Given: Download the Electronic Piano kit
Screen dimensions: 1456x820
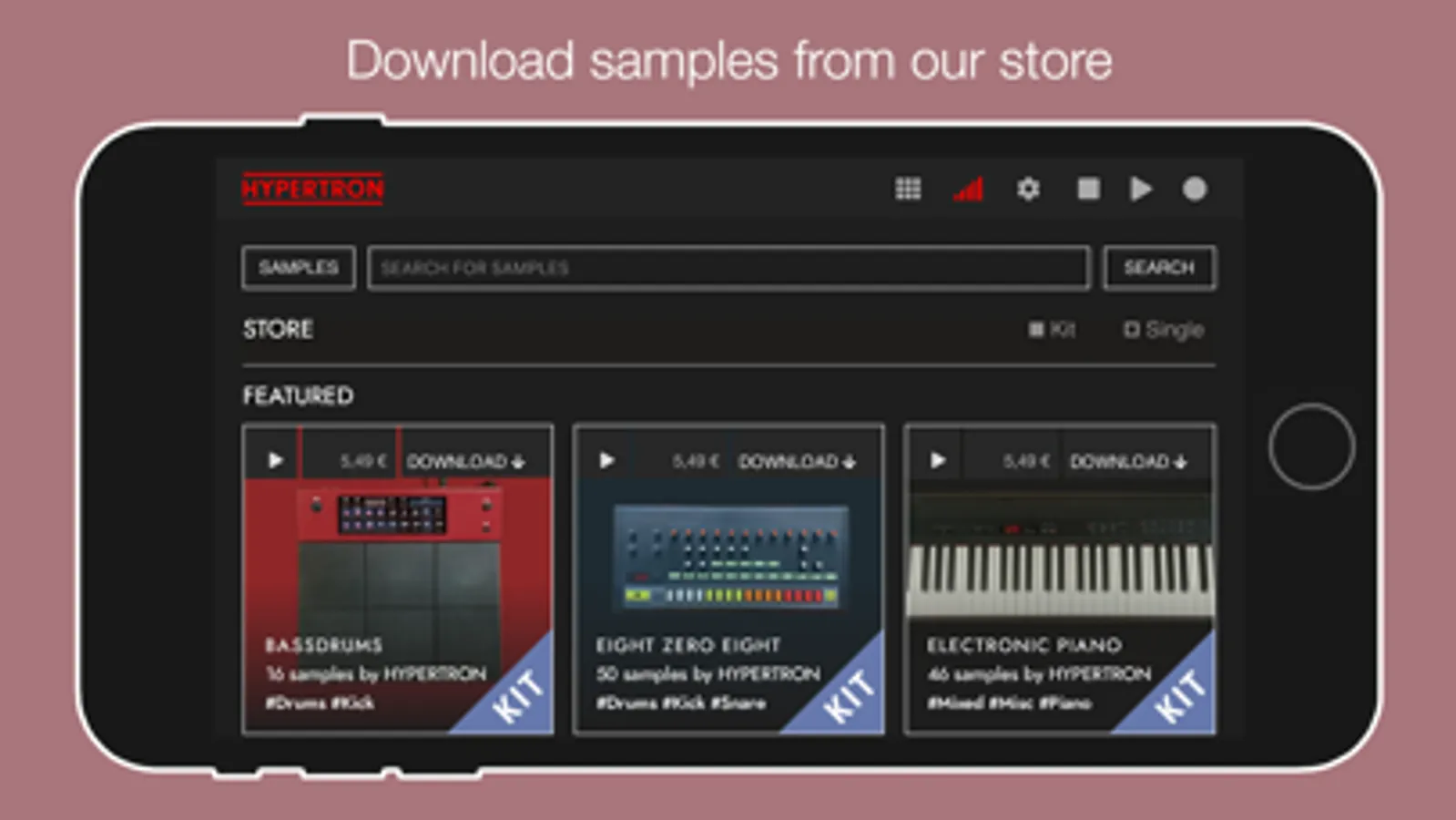Looking at the screenshot, I should point(1129,462).
